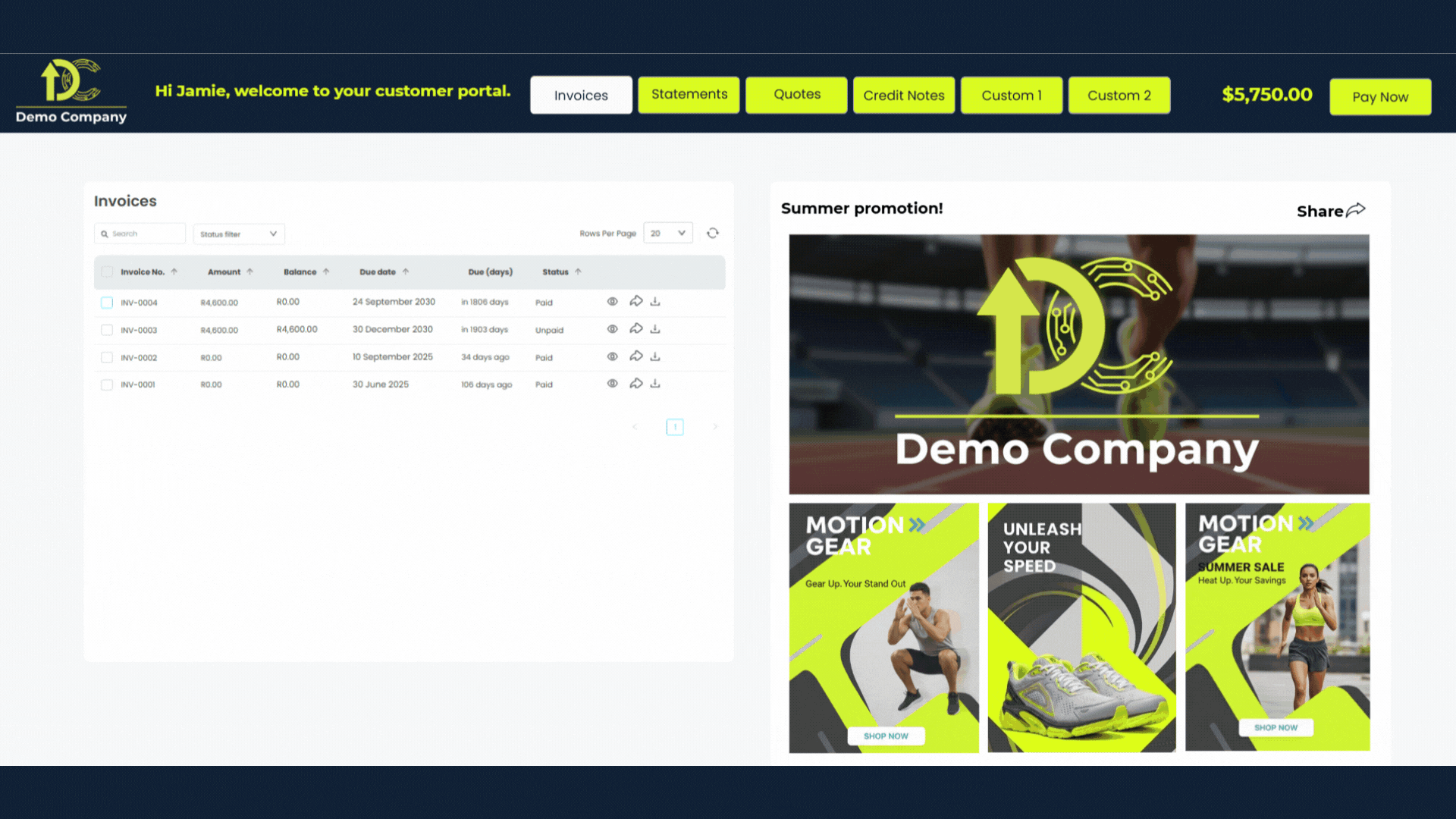Image resolution: width=1456 pixels, height=819 pixels.
Task: Select page 1 in the invoice pagination
Action: (674, 427)
